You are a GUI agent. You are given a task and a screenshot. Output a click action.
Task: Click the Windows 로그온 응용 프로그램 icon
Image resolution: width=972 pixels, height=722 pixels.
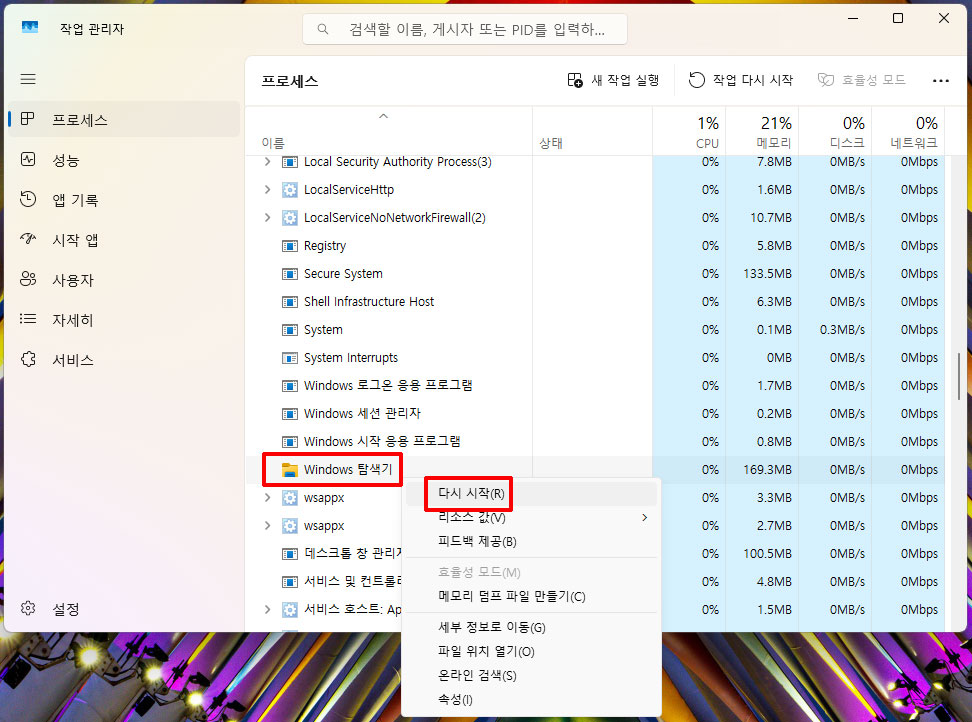tap(289, 385)
